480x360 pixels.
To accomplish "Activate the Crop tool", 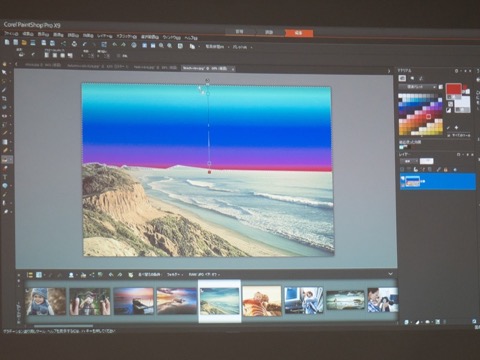I will pyautogui.click(x=4, y=99).
